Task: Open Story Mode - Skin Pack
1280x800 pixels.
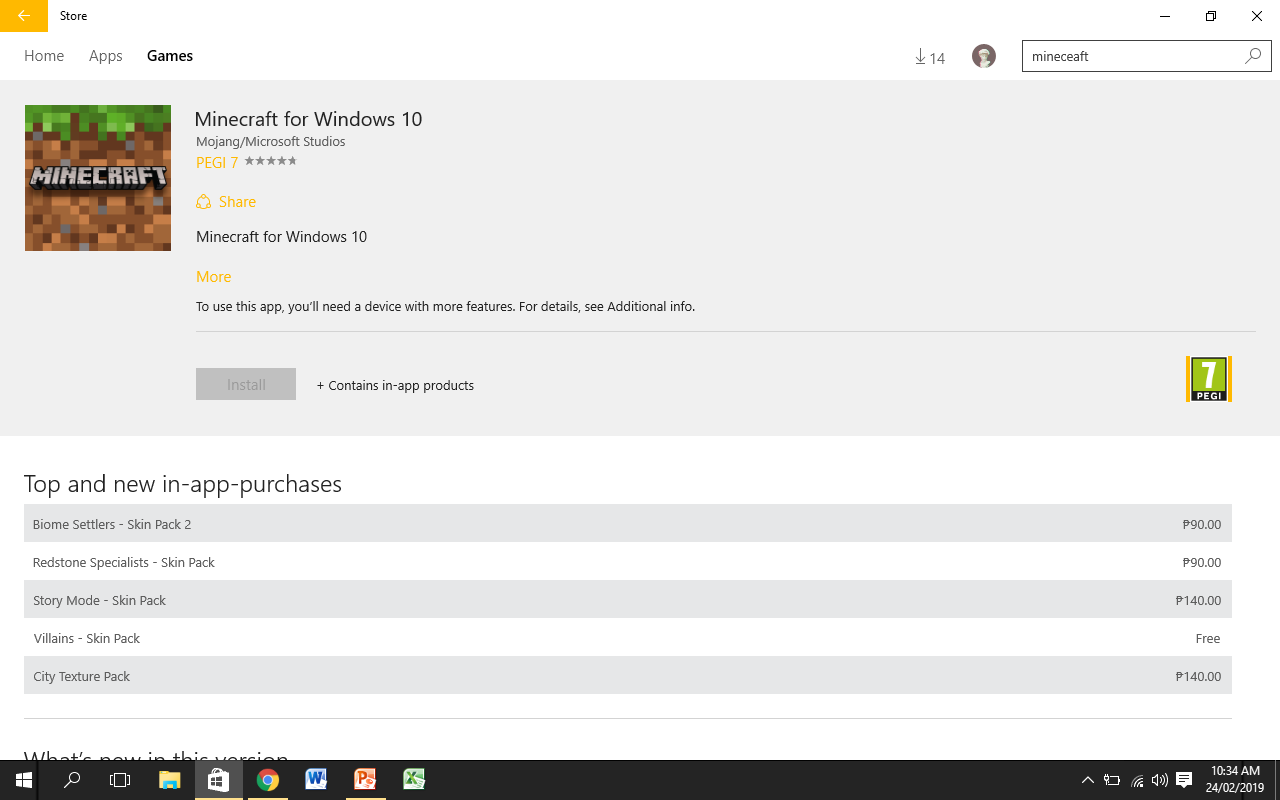Action: [x=628, y=600]
